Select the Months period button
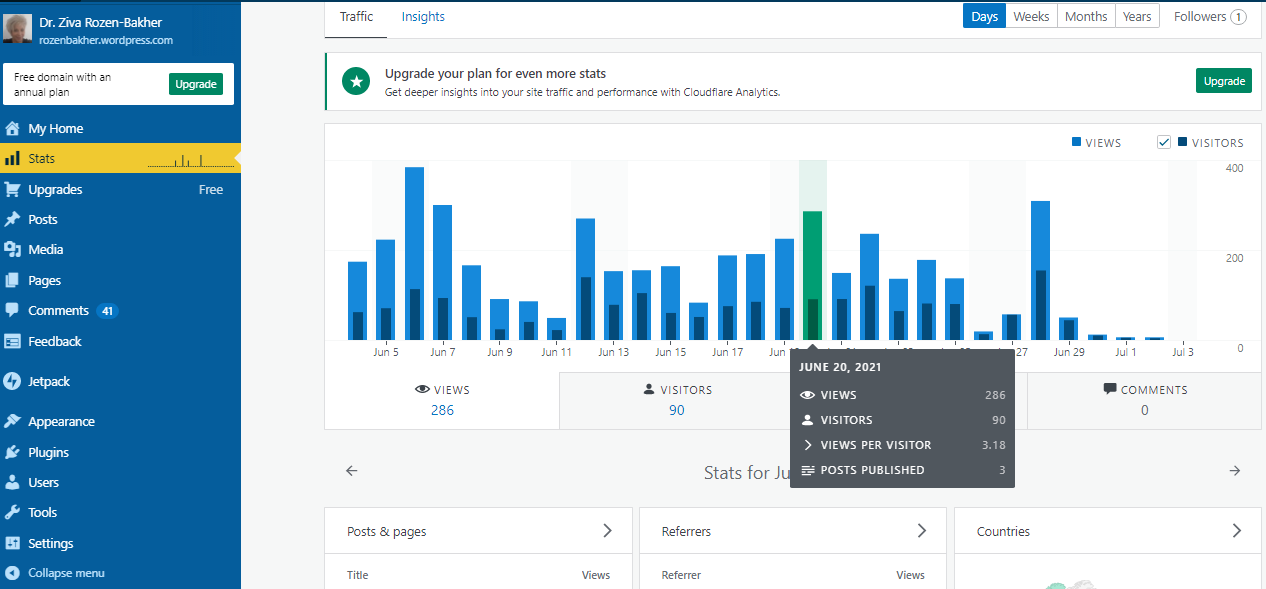This screenshot has width=1266, height=589. [1086, 16]
